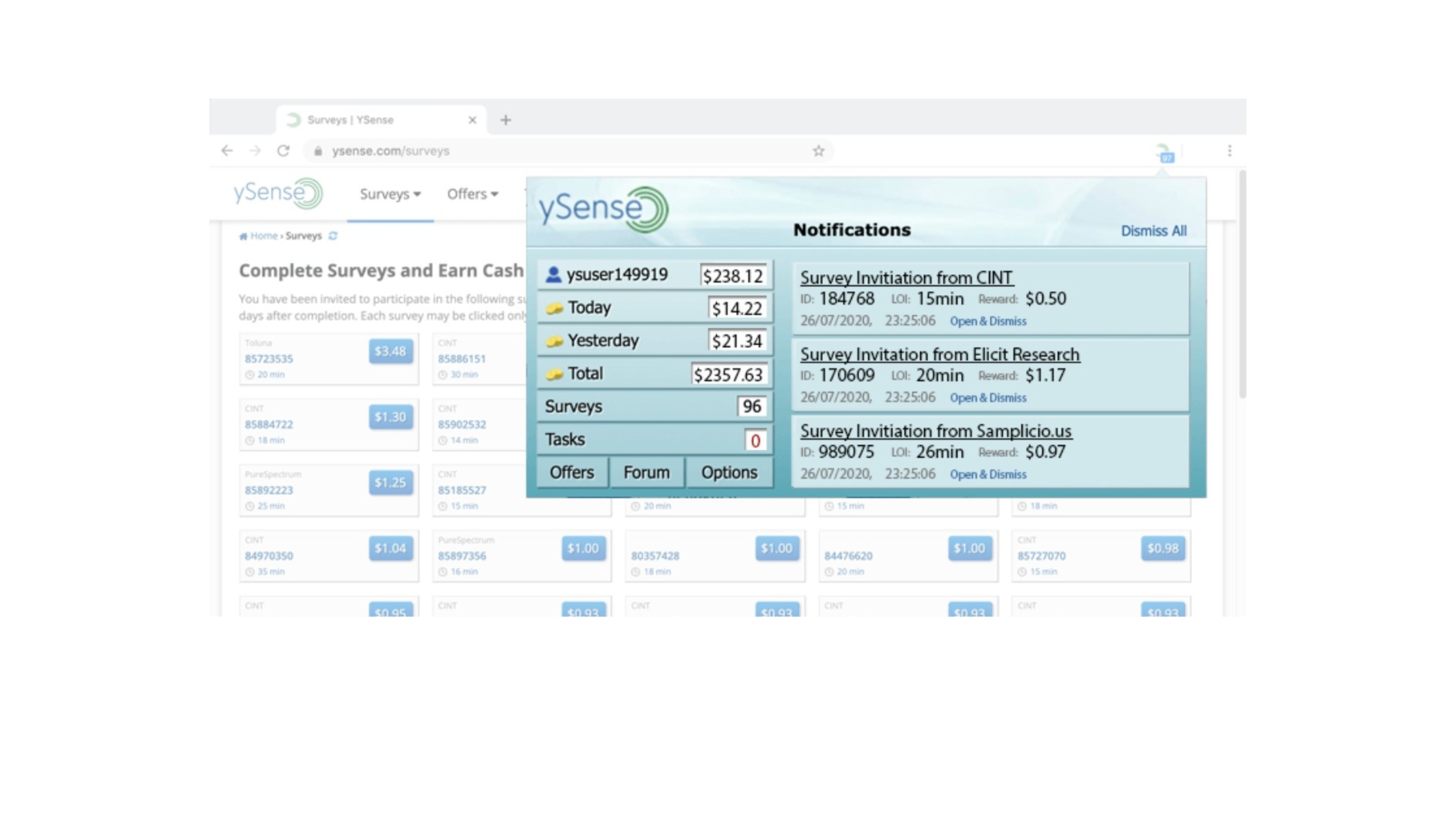
Task: Click the Home house icon in the breadcrumb
Action: click(x=243, y=235)
